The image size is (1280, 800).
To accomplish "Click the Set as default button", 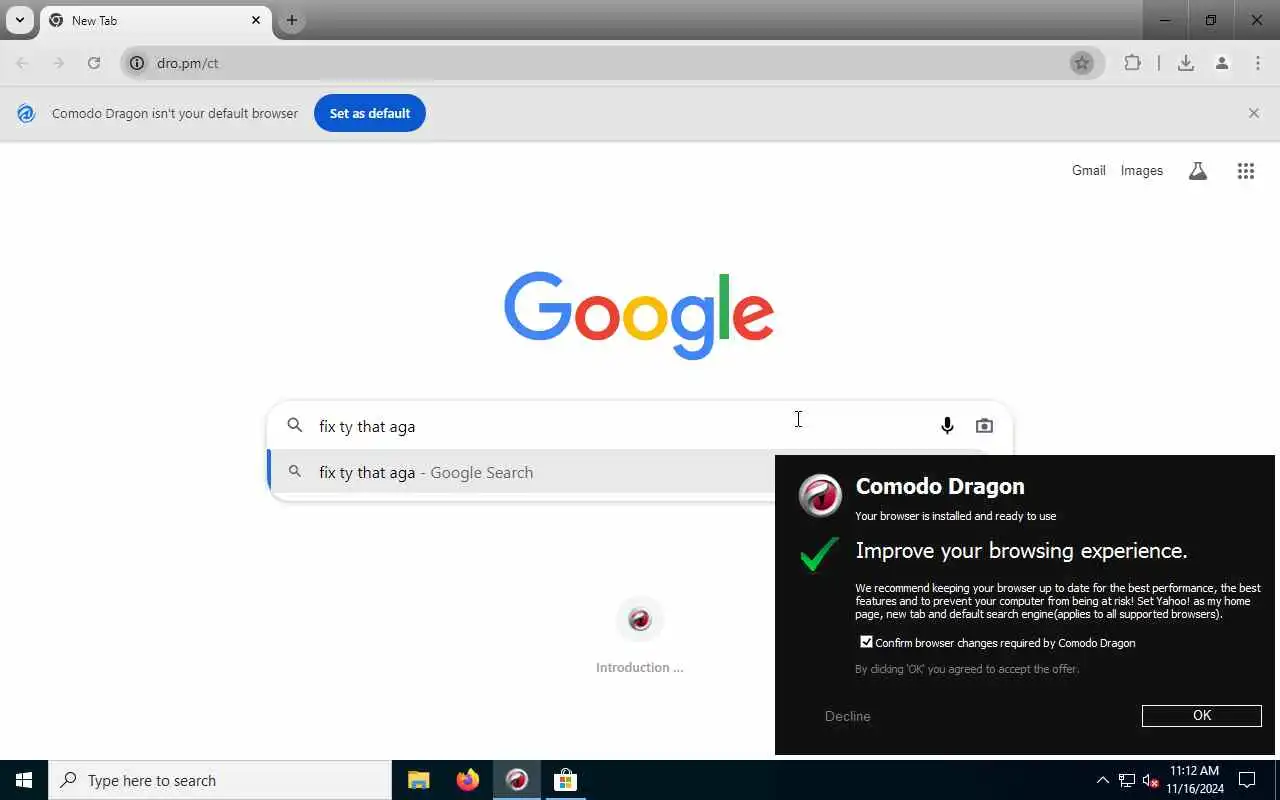I will 370,113.
